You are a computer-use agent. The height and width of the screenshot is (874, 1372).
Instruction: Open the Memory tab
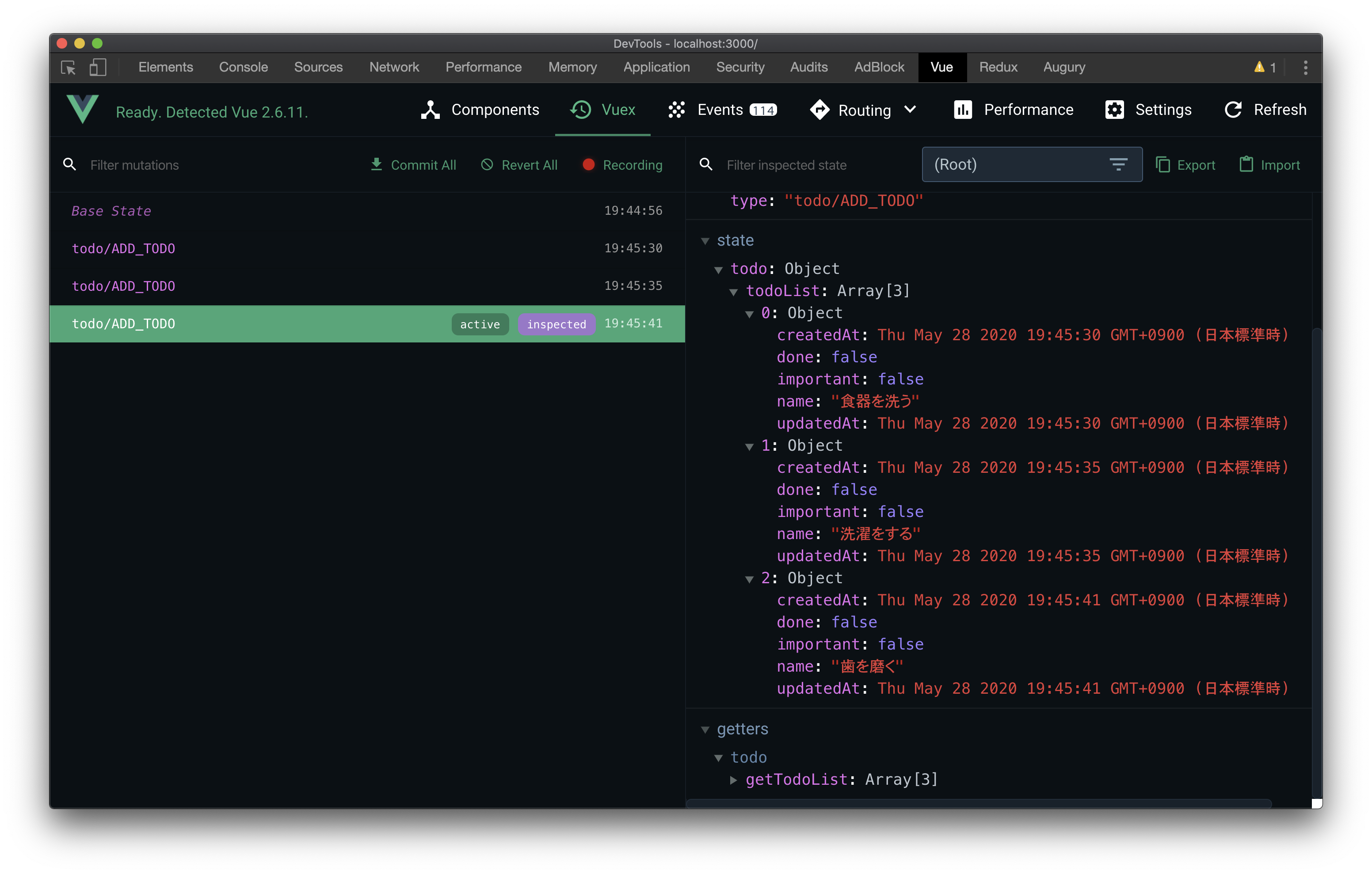click(572, 67)
